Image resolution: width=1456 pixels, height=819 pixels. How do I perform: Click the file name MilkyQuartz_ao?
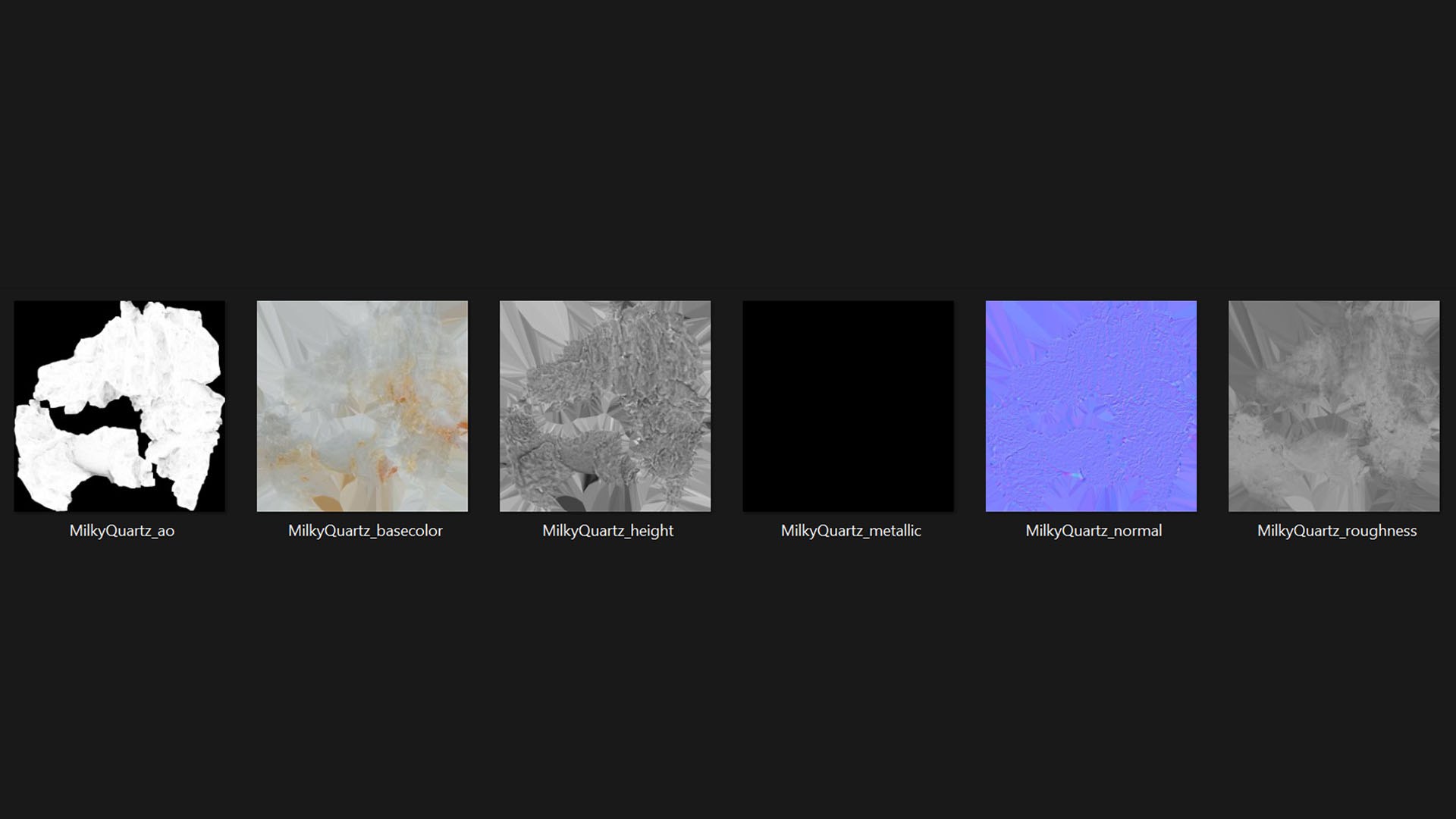click(x=122, y=531)
